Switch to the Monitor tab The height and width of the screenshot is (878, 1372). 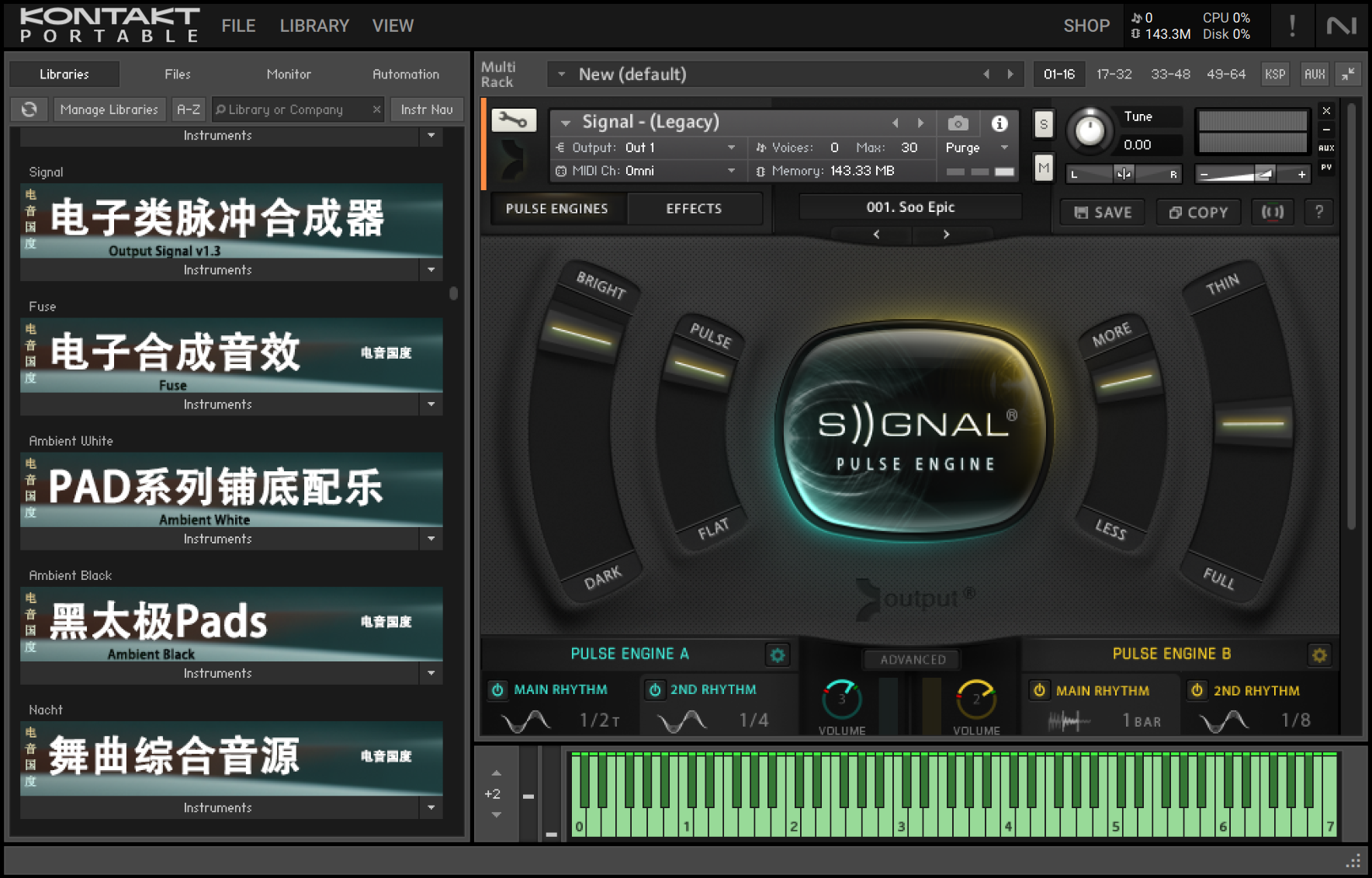click(289, 74)
